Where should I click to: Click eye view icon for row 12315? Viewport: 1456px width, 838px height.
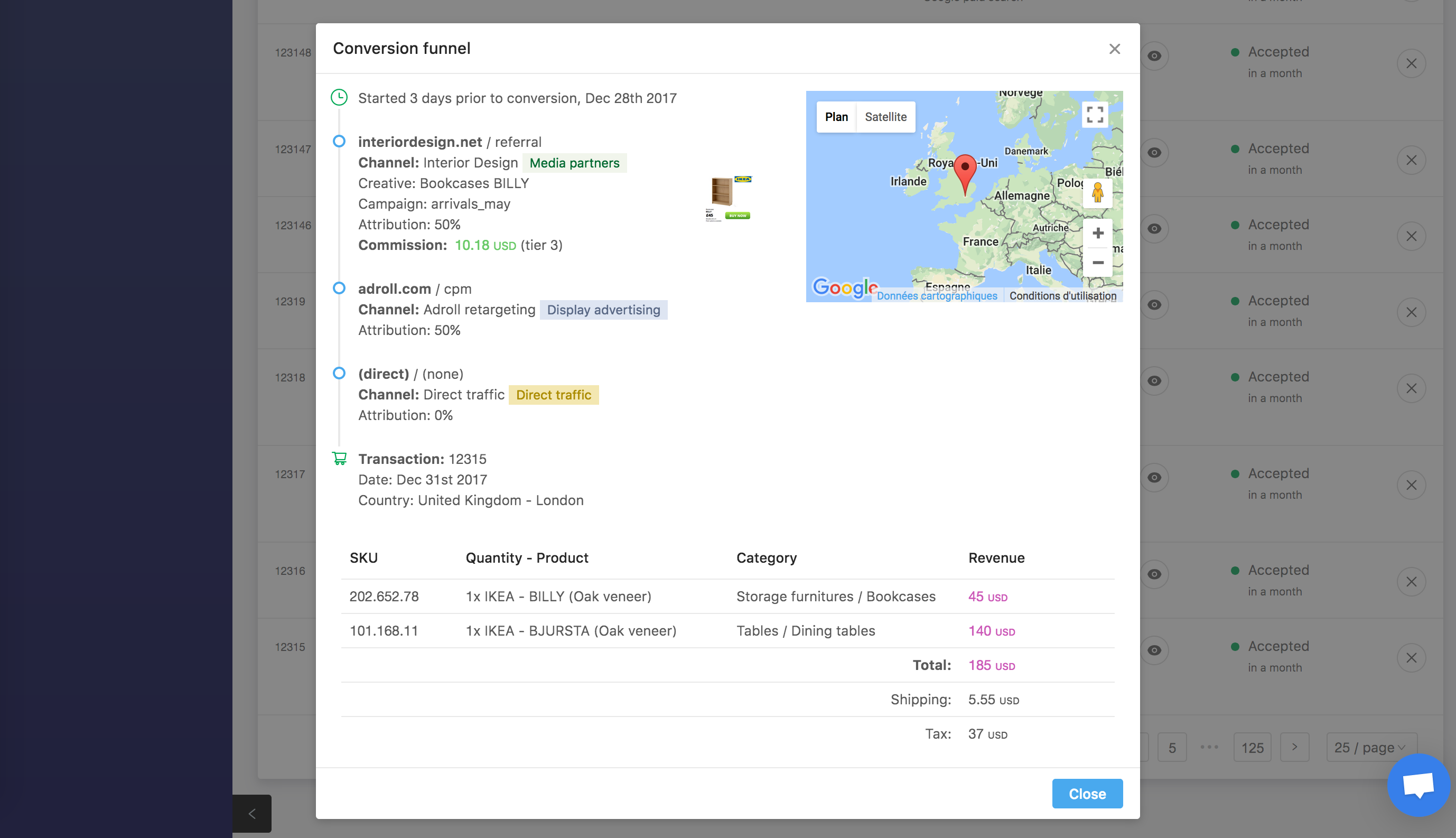tap(1154, 650)
